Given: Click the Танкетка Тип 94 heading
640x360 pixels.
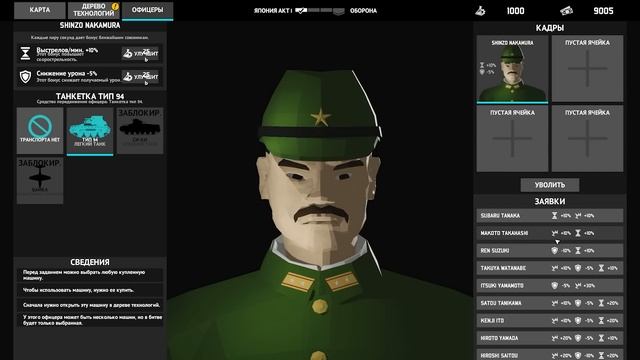Looking at the screenshot, I should pyautogui.click(x=90, y=96).
